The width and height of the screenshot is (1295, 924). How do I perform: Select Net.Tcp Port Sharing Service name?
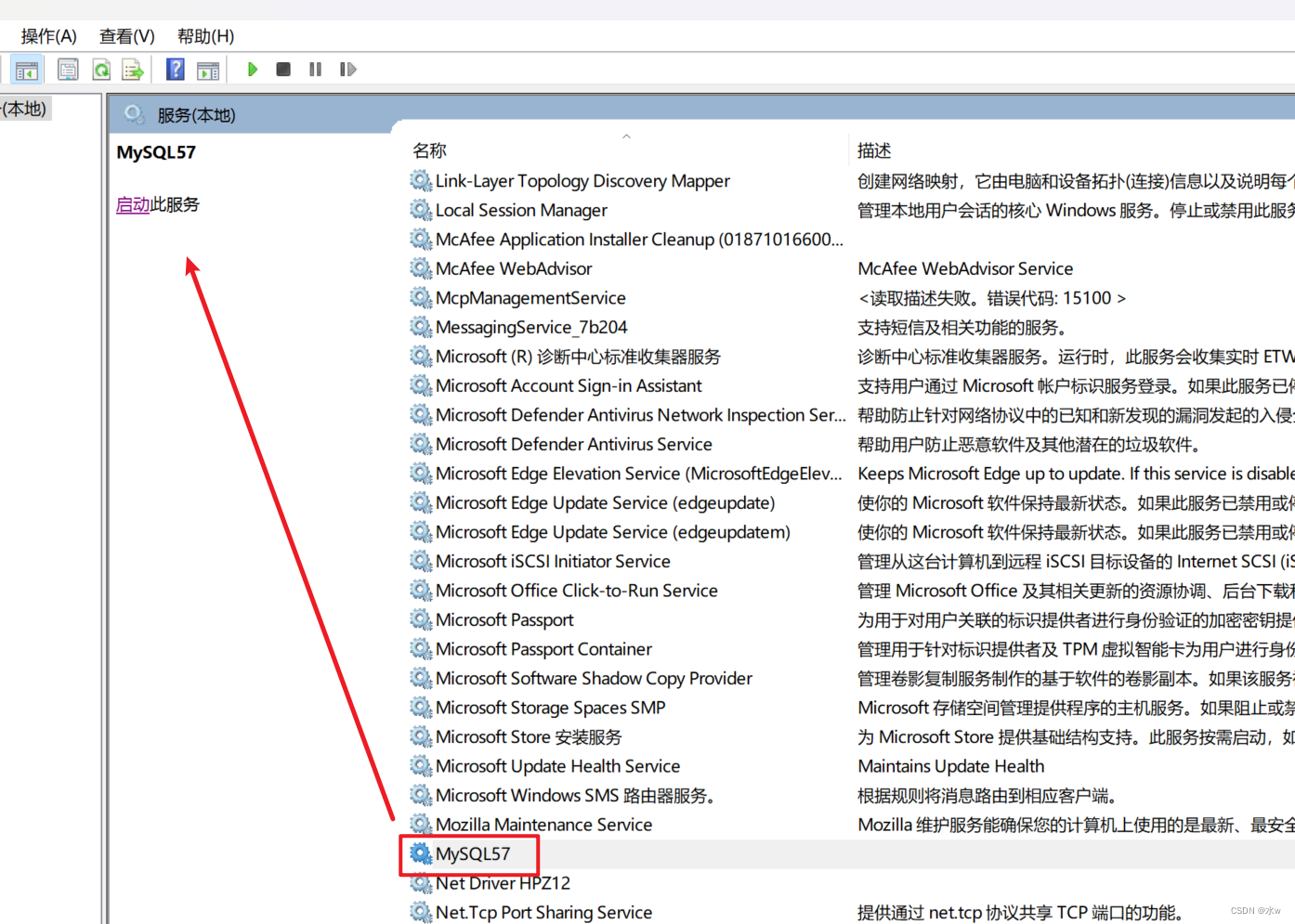coord(543,912)
